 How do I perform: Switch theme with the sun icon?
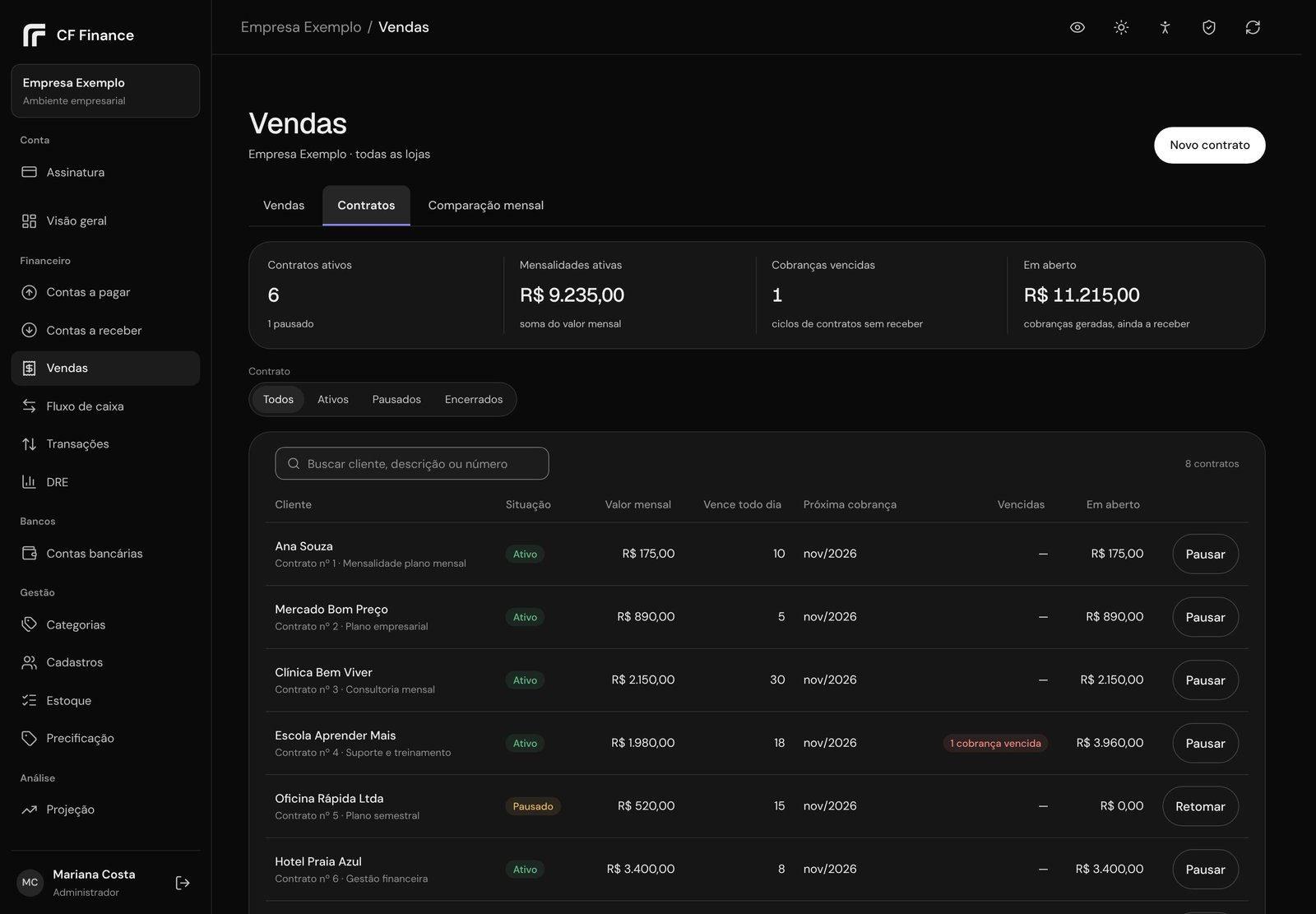pyautogui.click(x=1121, y=27)
